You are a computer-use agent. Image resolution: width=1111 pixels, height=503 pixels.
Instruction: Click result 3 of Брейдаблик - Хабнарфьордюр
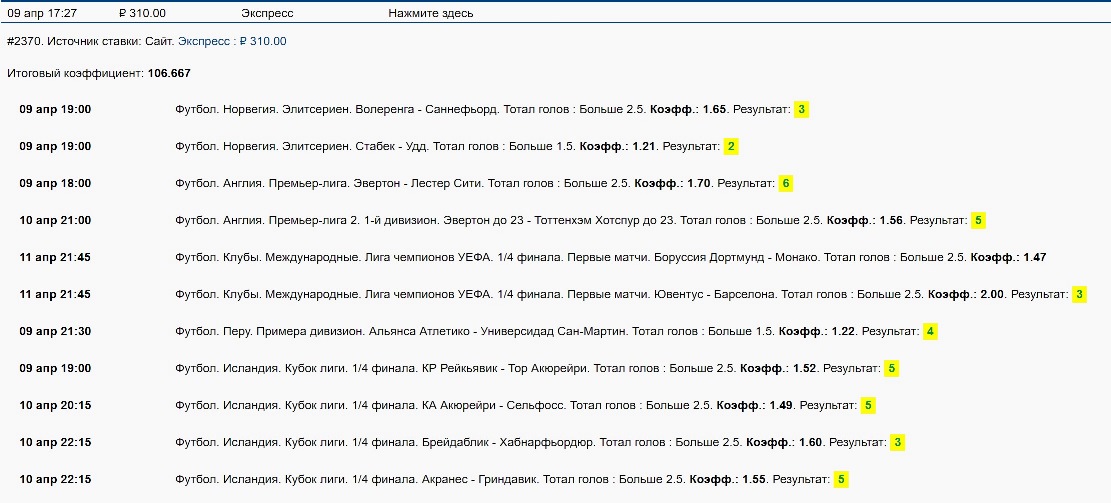point(898,442)
